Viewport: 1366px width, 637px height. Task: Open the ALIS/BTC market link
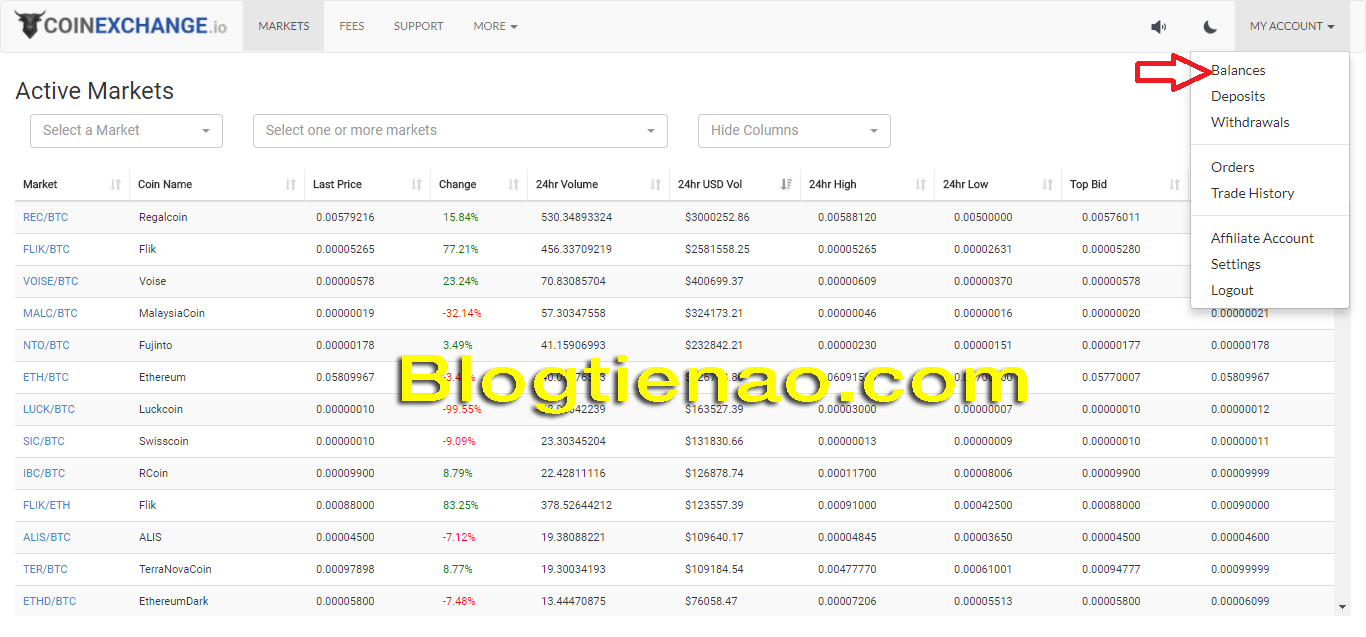click(x=47, y=537)
